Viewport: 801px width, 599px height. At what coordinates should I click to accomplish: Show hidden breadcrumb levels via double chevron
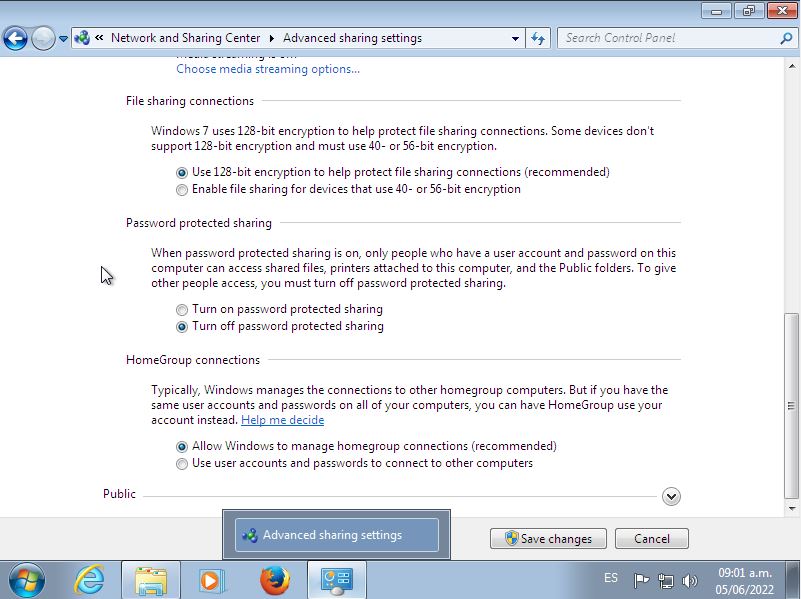[x=100, y=37]
